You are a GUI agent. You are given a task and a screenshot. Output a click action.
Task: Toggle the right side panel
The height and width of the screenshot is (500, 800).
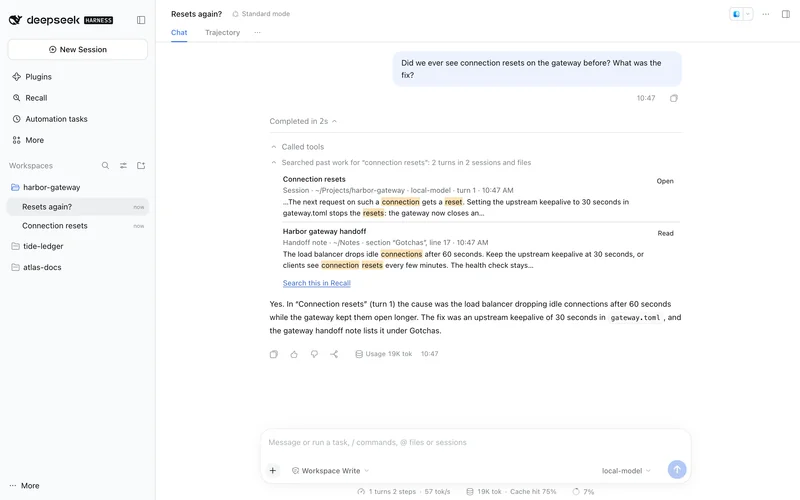point(786,14)
